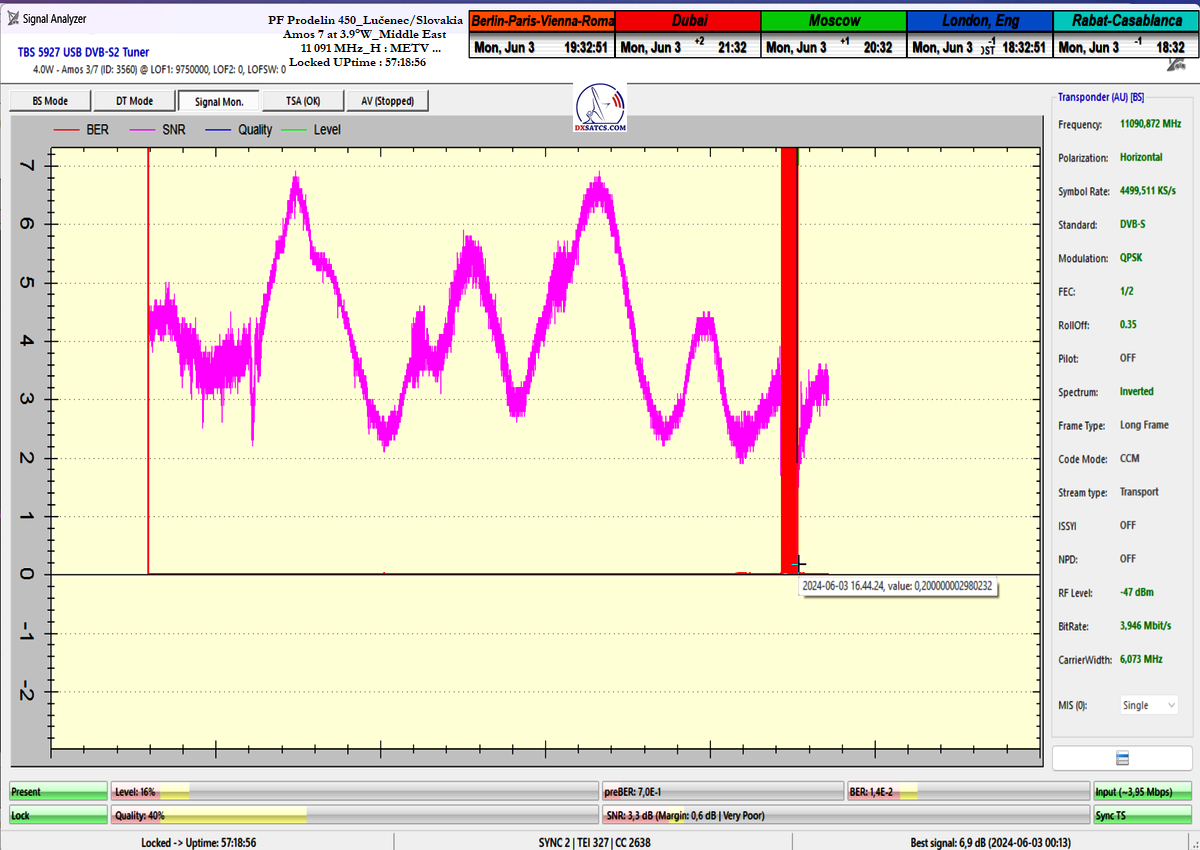Screen dimensions: 1200x850
Task: Click the calculator icon button below MIS
Action: (1121, 757)
